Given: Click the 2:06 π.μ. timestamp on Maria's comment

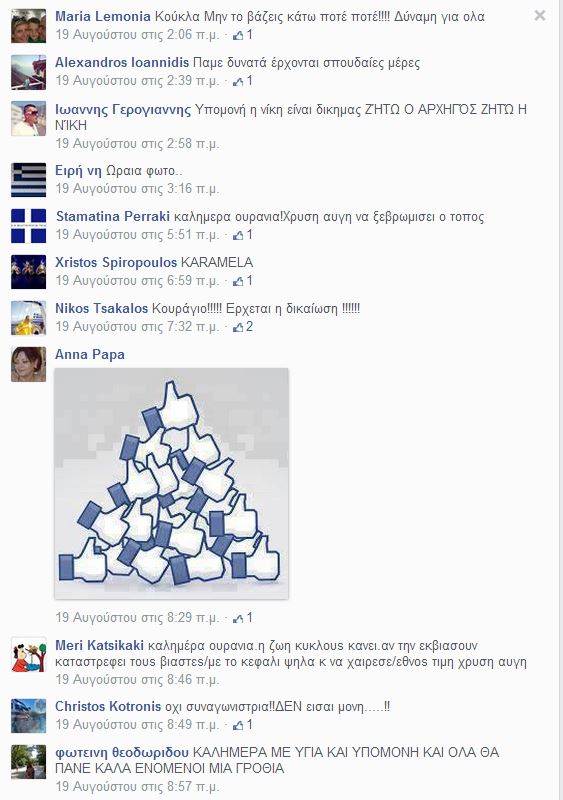Looking at the screenshot, I should [x=138, y=35].
